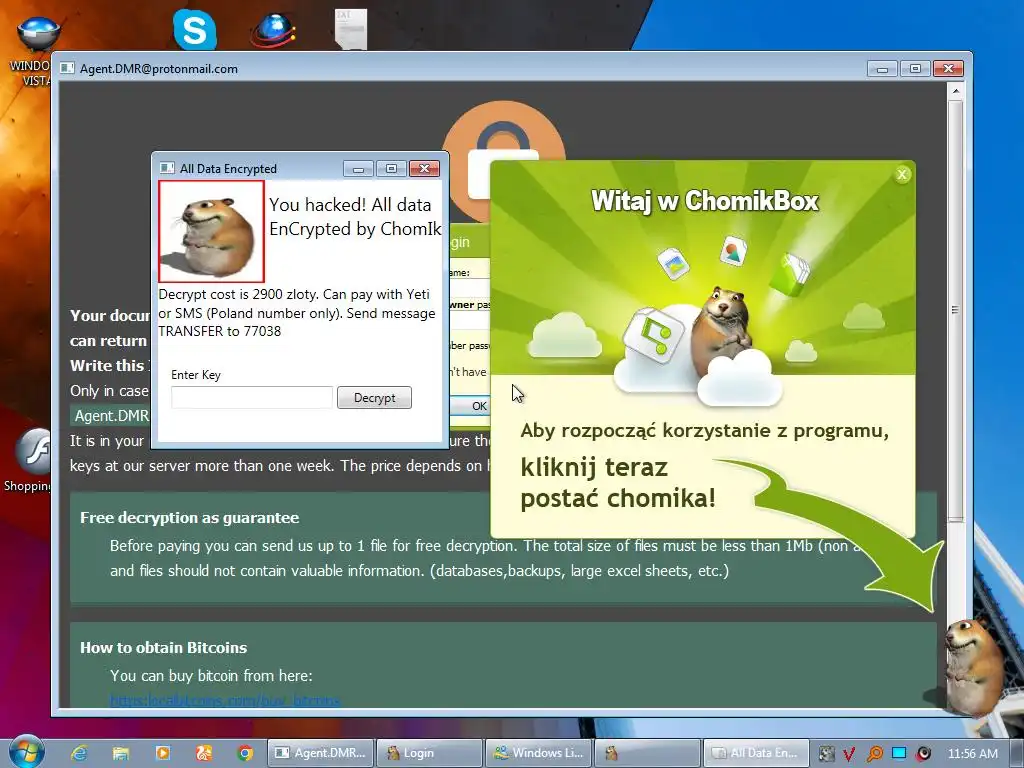The width and height of the screenshot is (1024, 768).
Task: Click the red V tray icon
Action: [849, 754]
